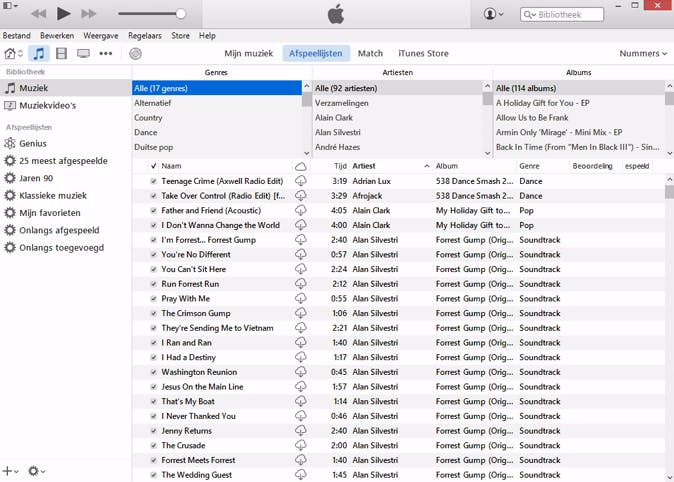The height and width of the screenshot is (482, 674).
Task: Play the current track
Action: 64,14
